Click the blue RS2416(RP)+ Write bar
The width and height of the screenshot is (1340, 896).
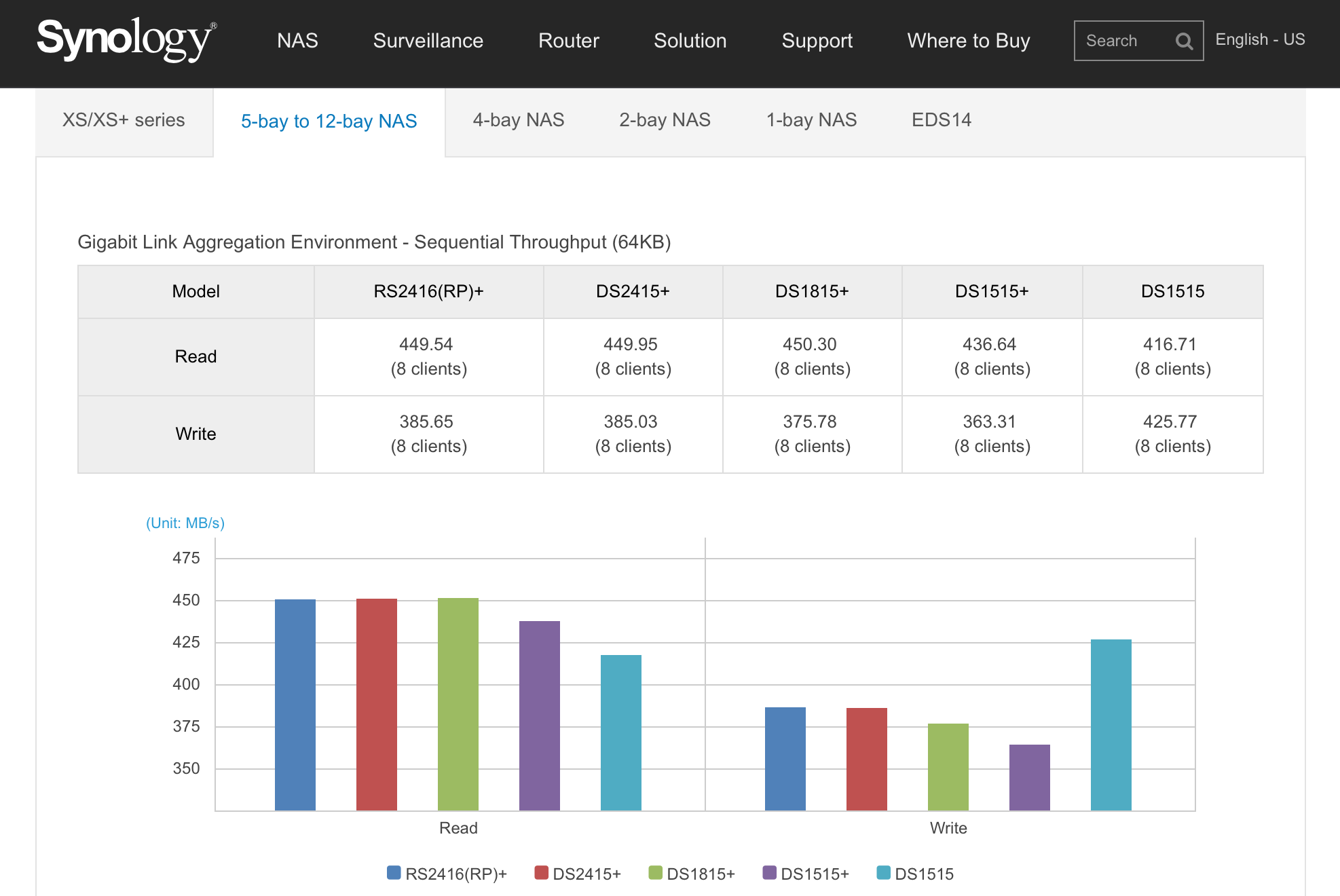click(785, 759)
